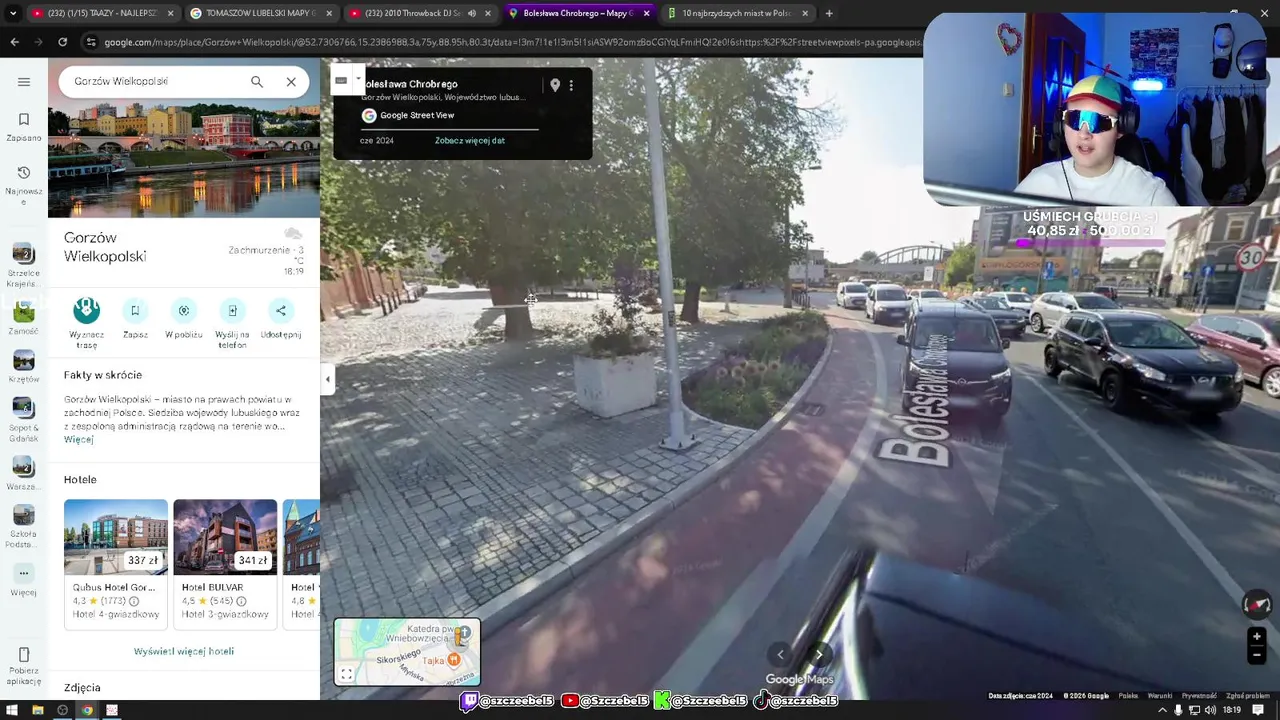Open the Najnowsze recent history icon

click(24, 185)
